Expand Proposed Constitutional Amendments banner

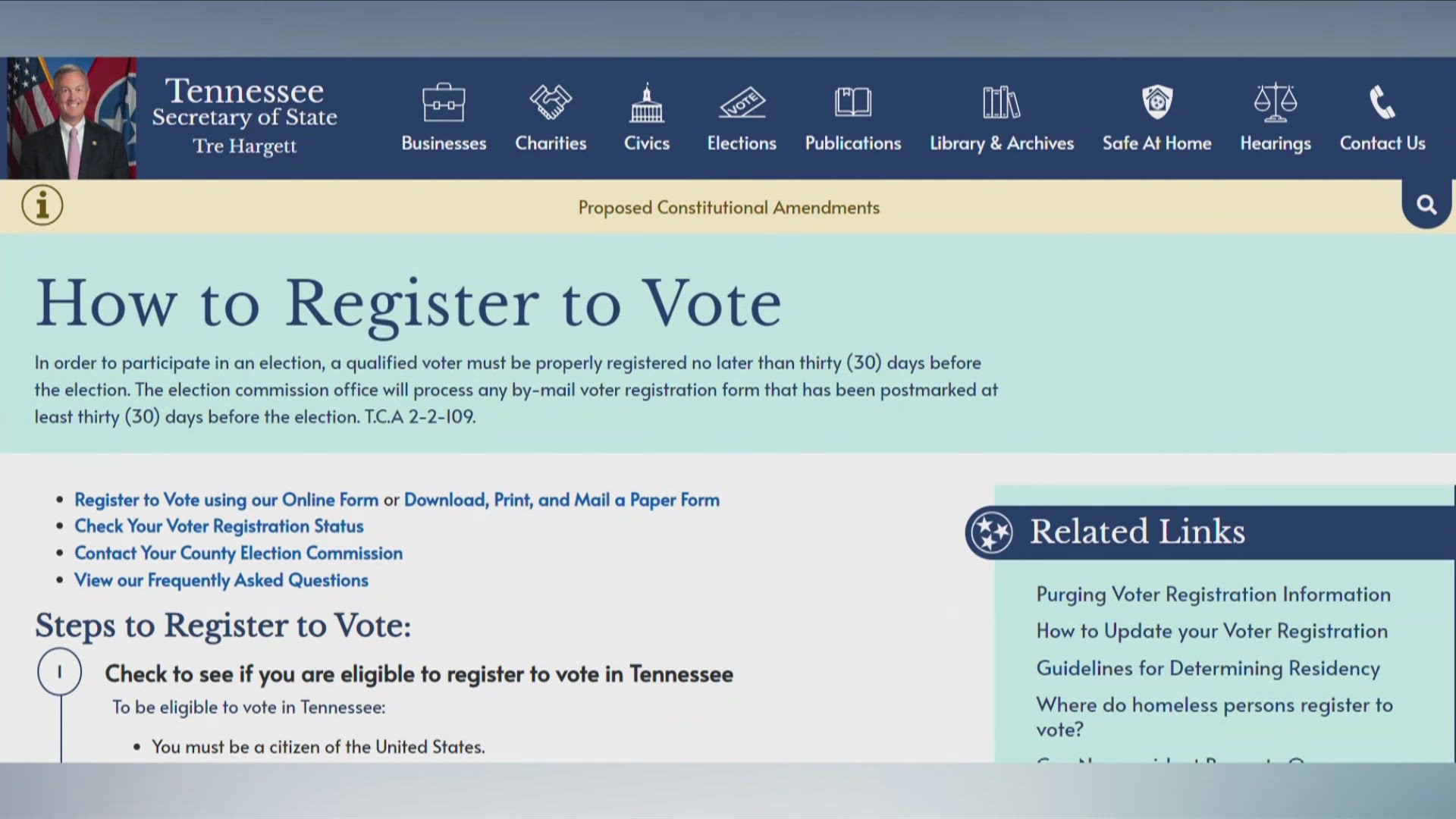pos(41,205)
